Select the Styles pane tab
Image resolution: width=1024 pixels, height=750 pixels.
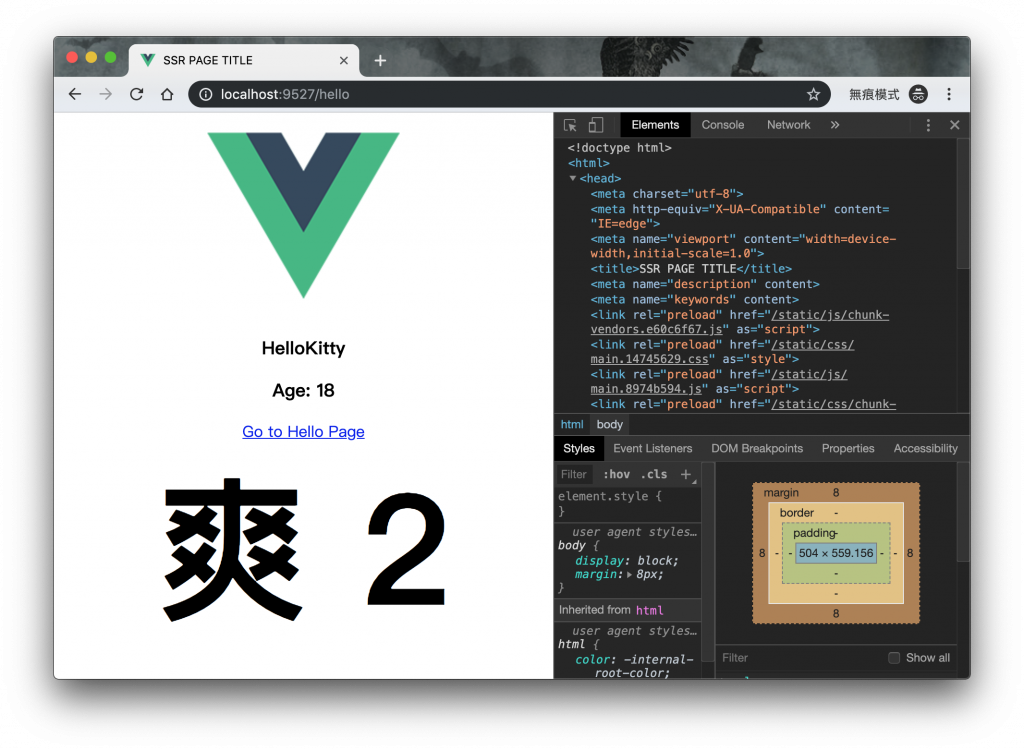[579, 449]
